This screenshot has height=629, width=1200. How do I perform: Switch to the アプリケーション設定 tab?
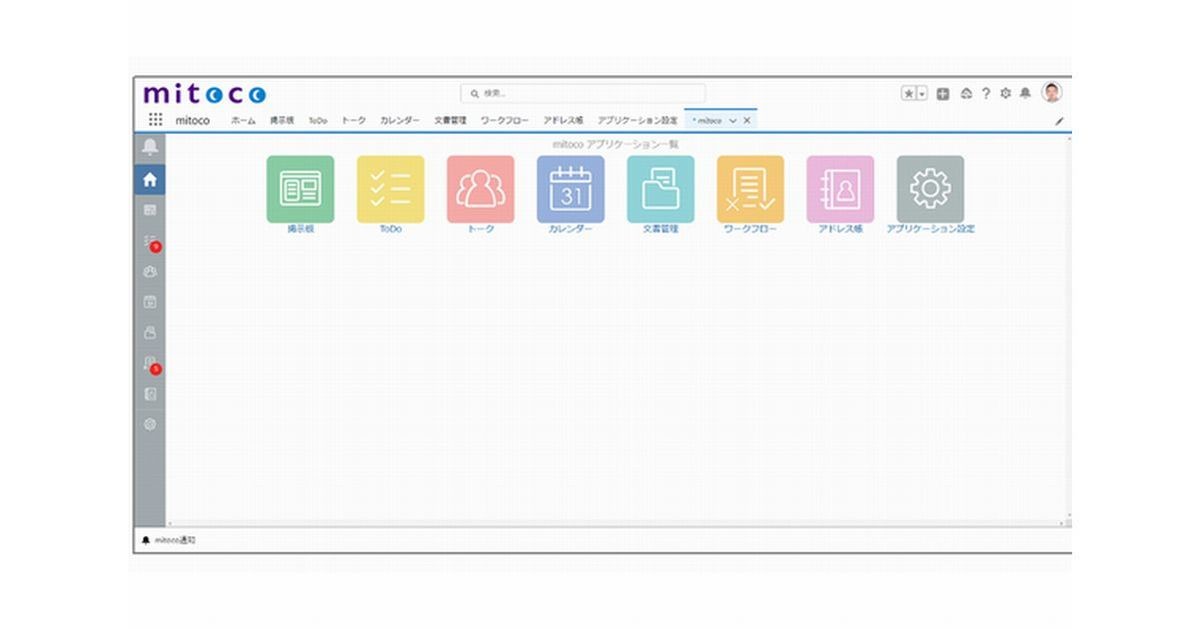[x=638, y=120]
